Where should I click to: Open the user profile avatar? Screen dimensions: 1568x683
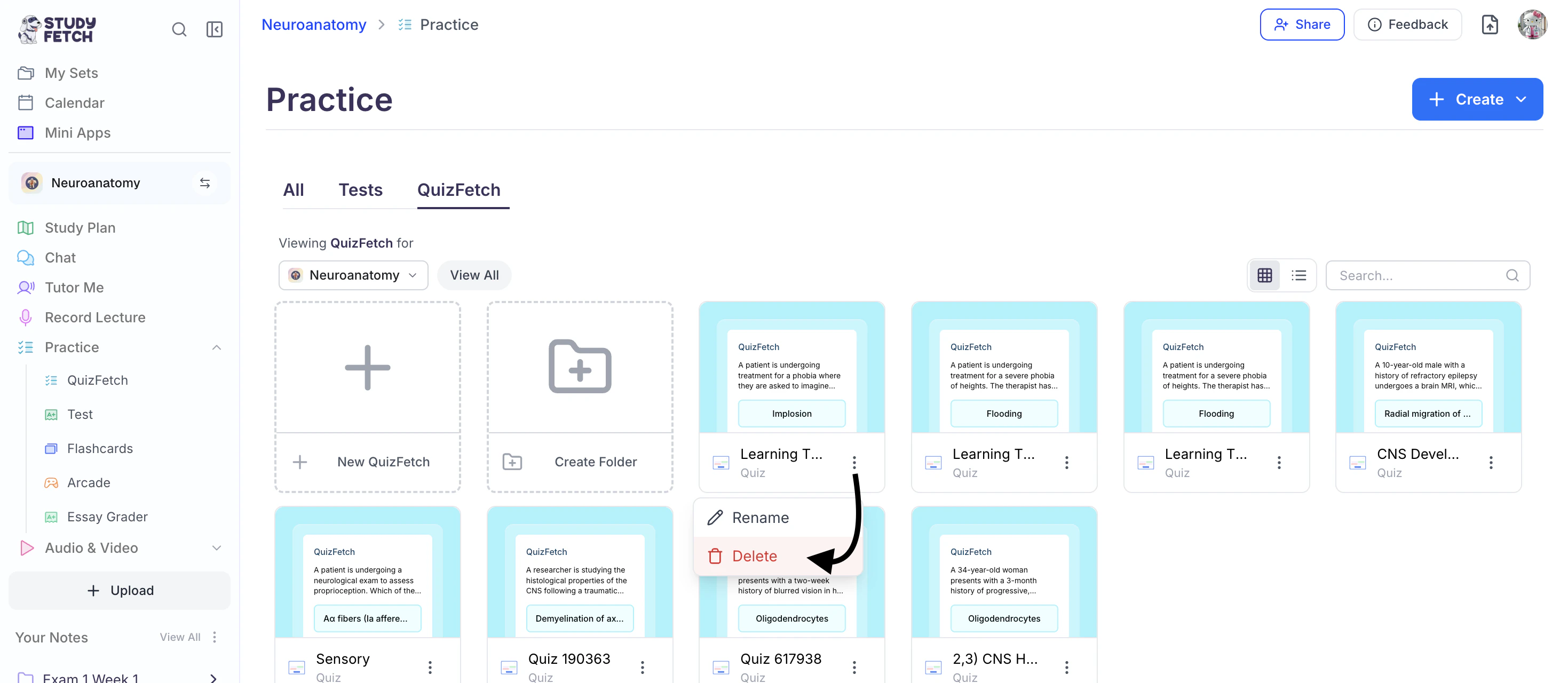pyautogui.click(x=1532, y=25)
